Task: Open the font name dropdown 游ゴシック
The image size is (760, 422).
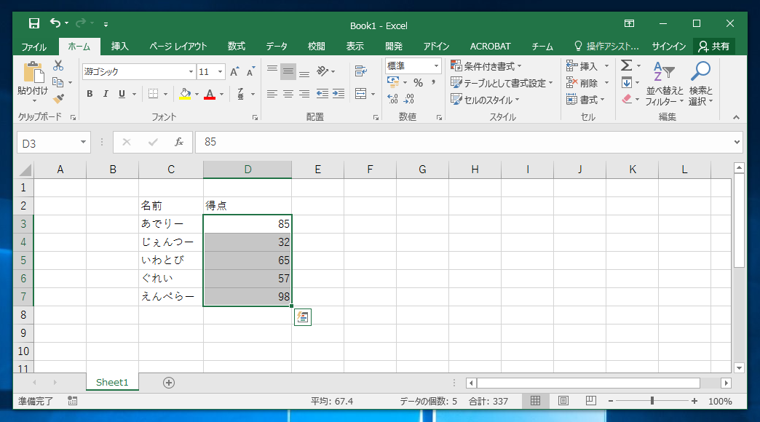Action: 191,72
